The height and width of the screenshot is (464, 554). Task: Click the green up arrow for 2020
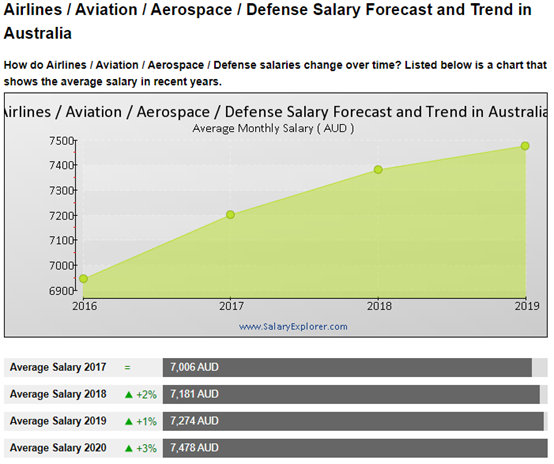[x=129, y=448]
